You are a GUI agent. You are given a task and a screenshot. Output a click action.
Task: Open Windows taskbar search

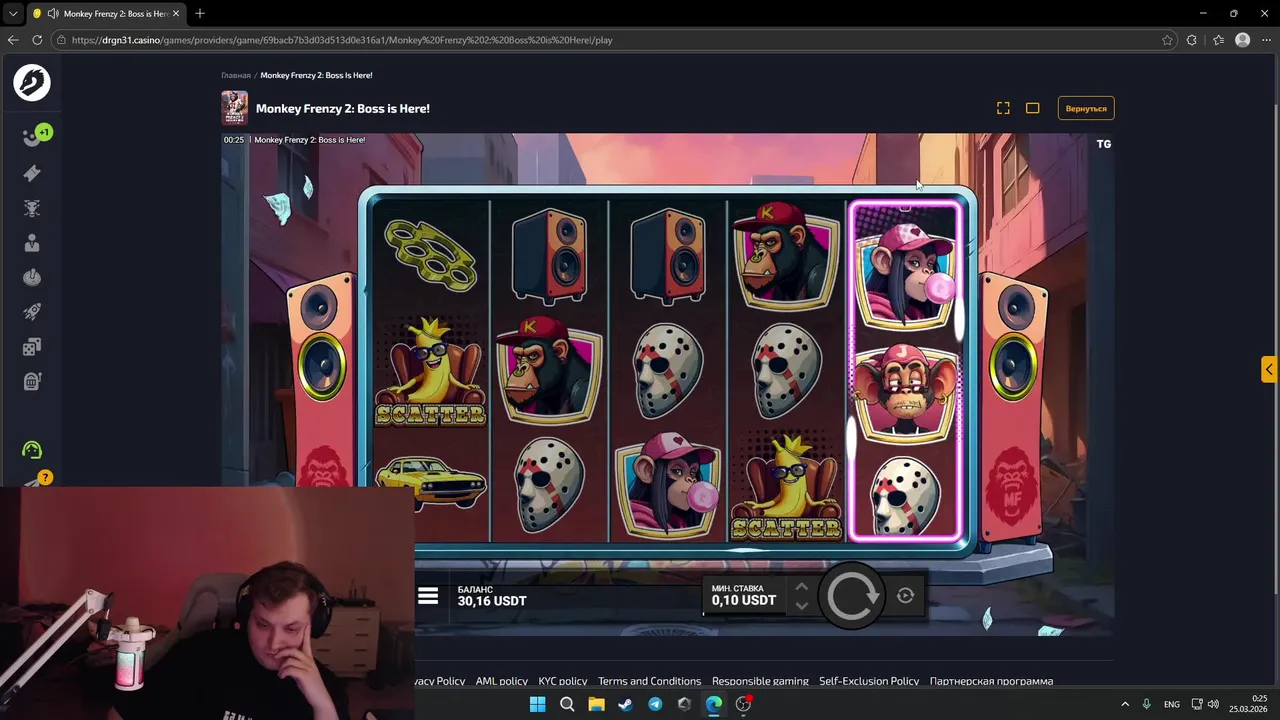[567, 704]
